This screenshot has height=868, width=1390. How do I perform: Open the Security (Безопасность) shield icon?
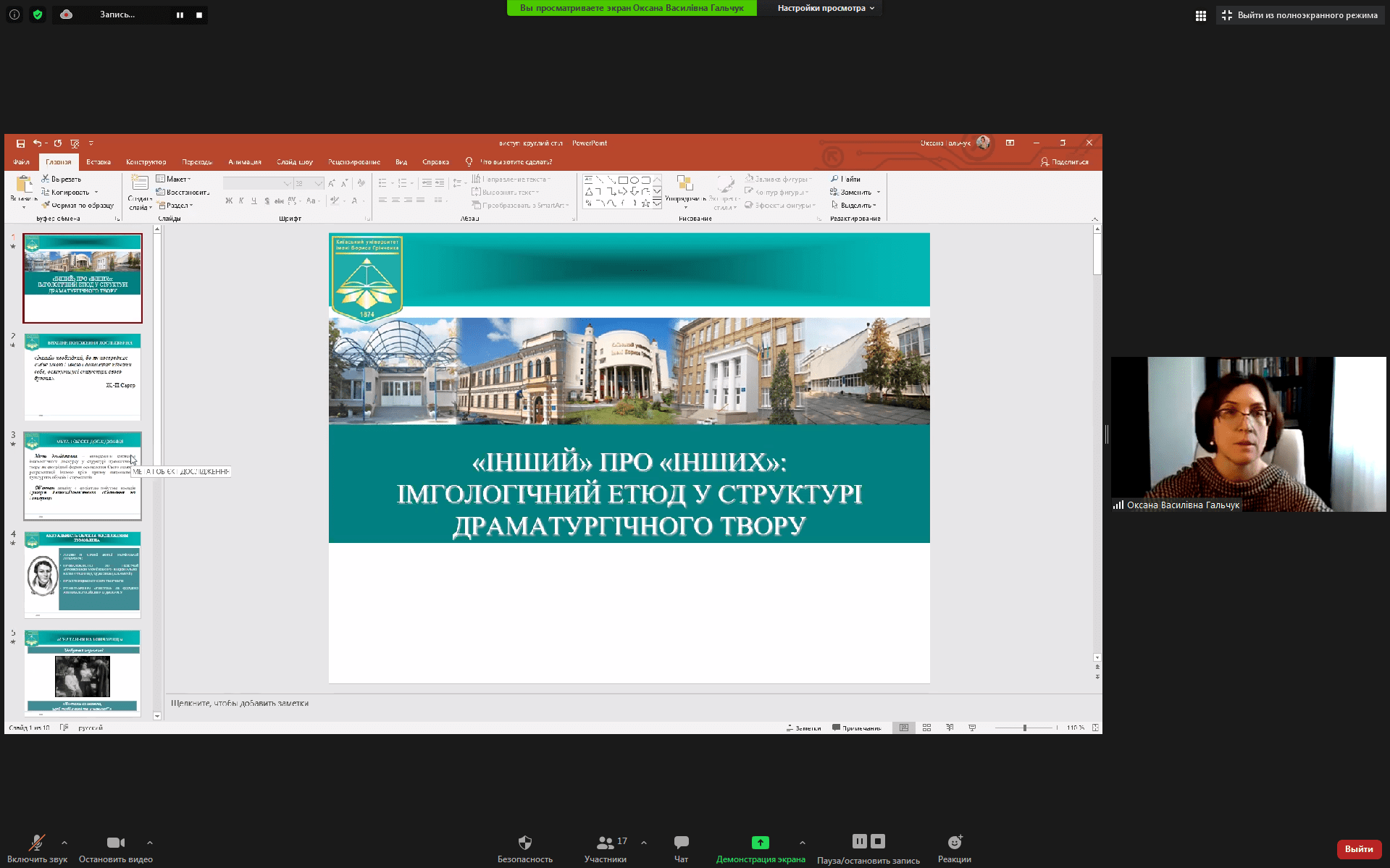[x=524, y=843]
